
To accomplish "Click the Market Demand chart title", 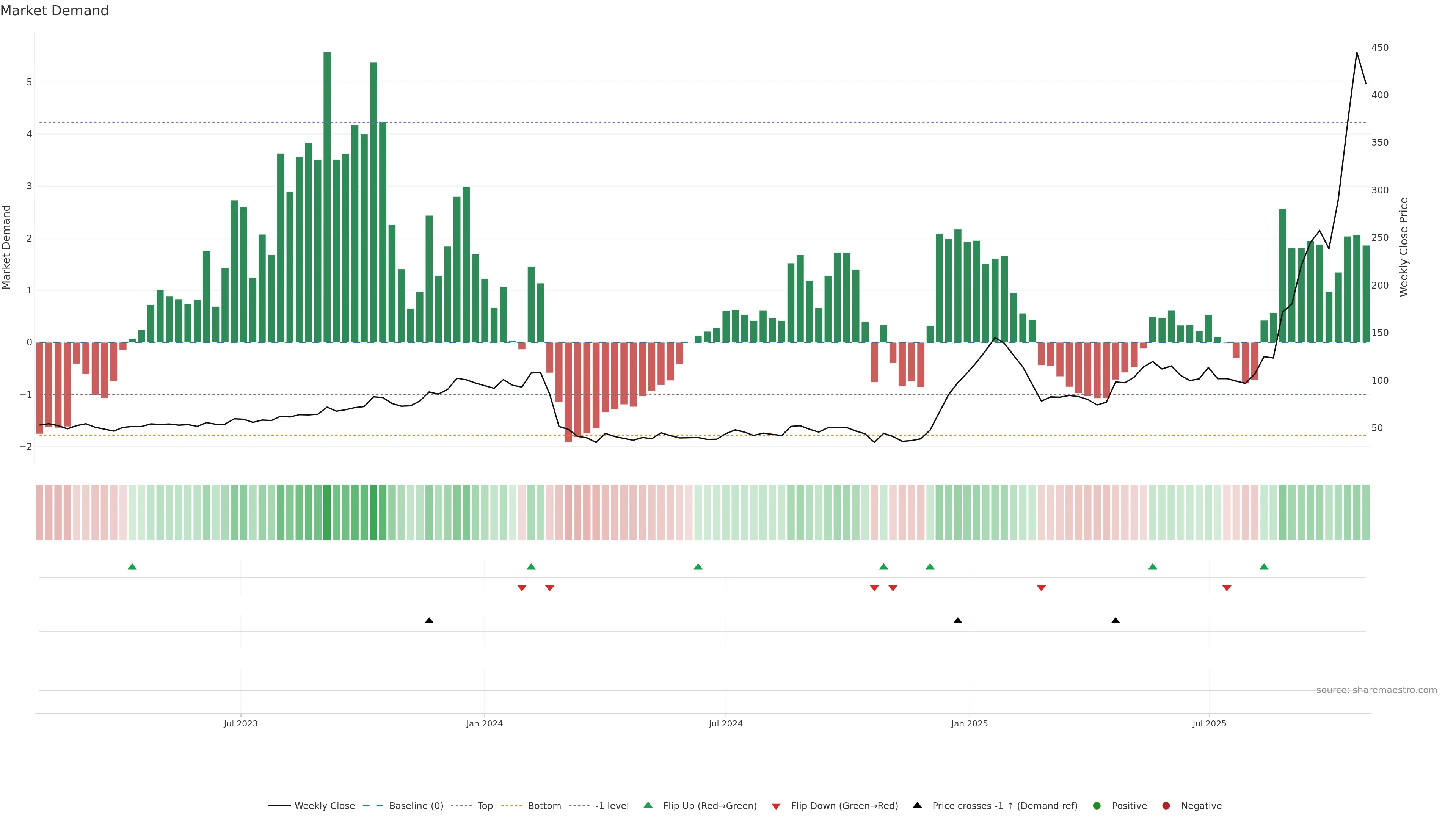I will [x=54, y=11].
